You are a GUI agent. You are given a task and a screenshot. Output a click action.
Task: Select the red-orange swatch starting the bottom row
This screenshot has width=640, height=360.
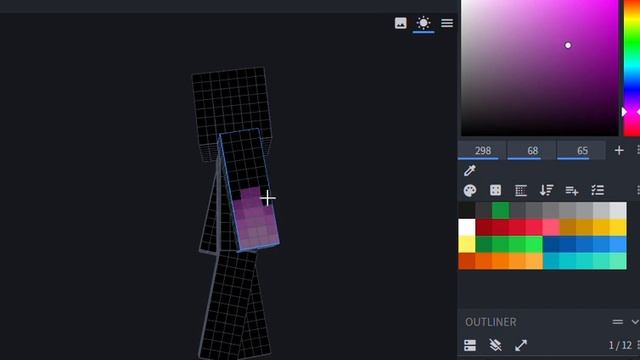coord(467,261)
